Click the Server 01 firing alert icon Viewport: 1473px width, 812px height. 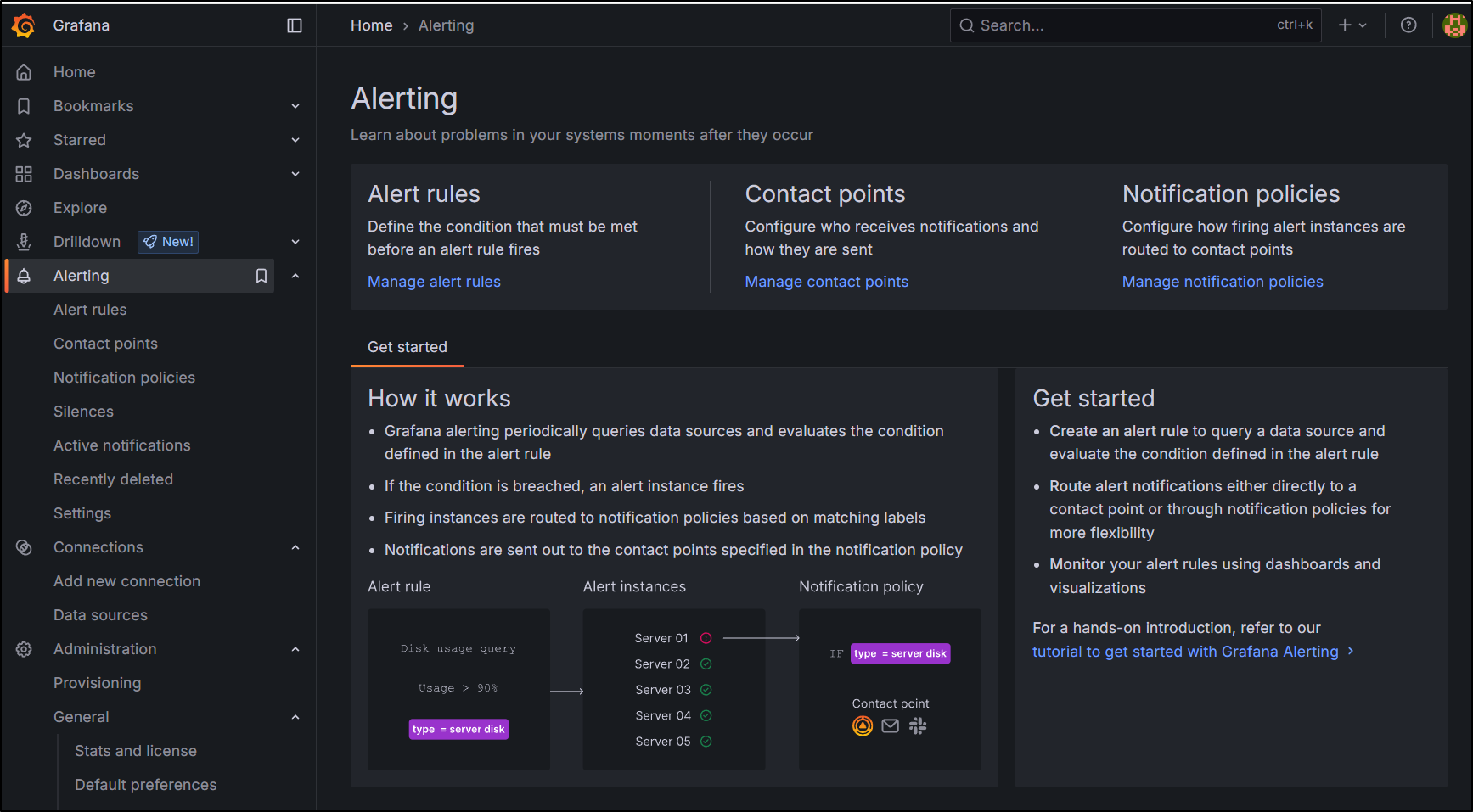click(x=706, y=638)
